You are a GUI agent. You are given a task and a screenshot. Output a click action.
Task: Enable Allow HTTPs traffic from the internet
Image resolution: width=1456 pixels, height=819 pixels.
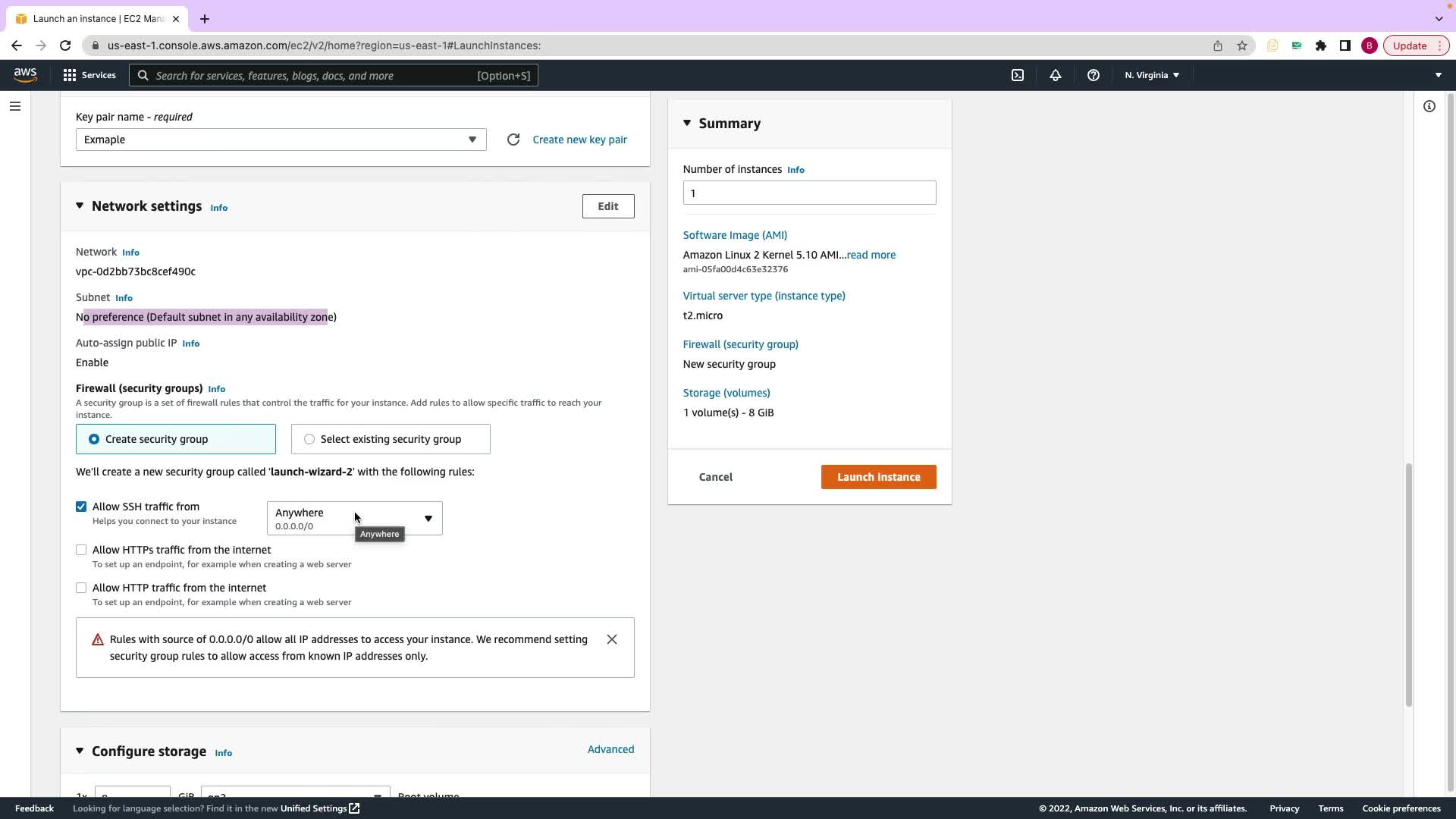pos(81,550)
